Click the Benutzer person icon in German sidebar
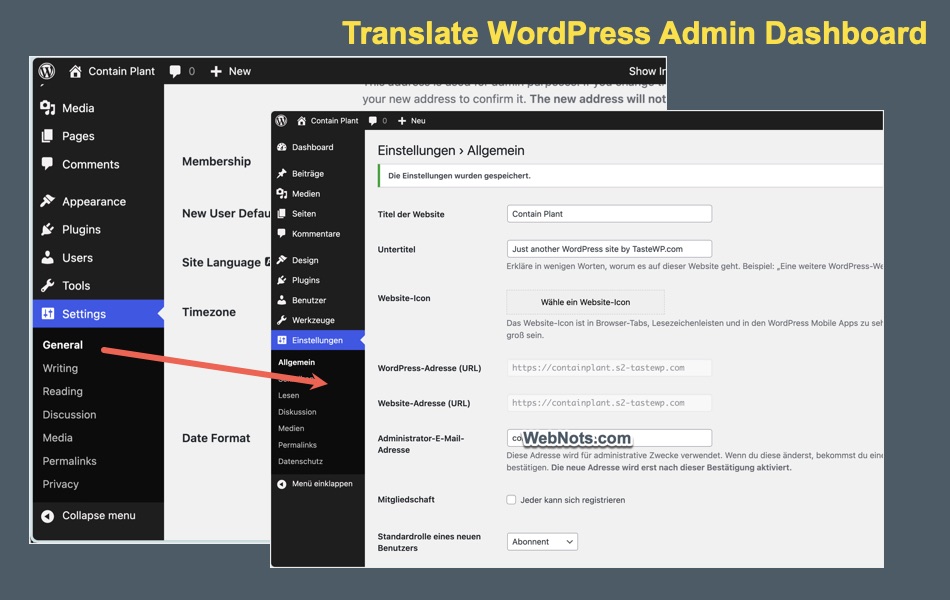This screenshot has height=600, width=950. (282, 300)
